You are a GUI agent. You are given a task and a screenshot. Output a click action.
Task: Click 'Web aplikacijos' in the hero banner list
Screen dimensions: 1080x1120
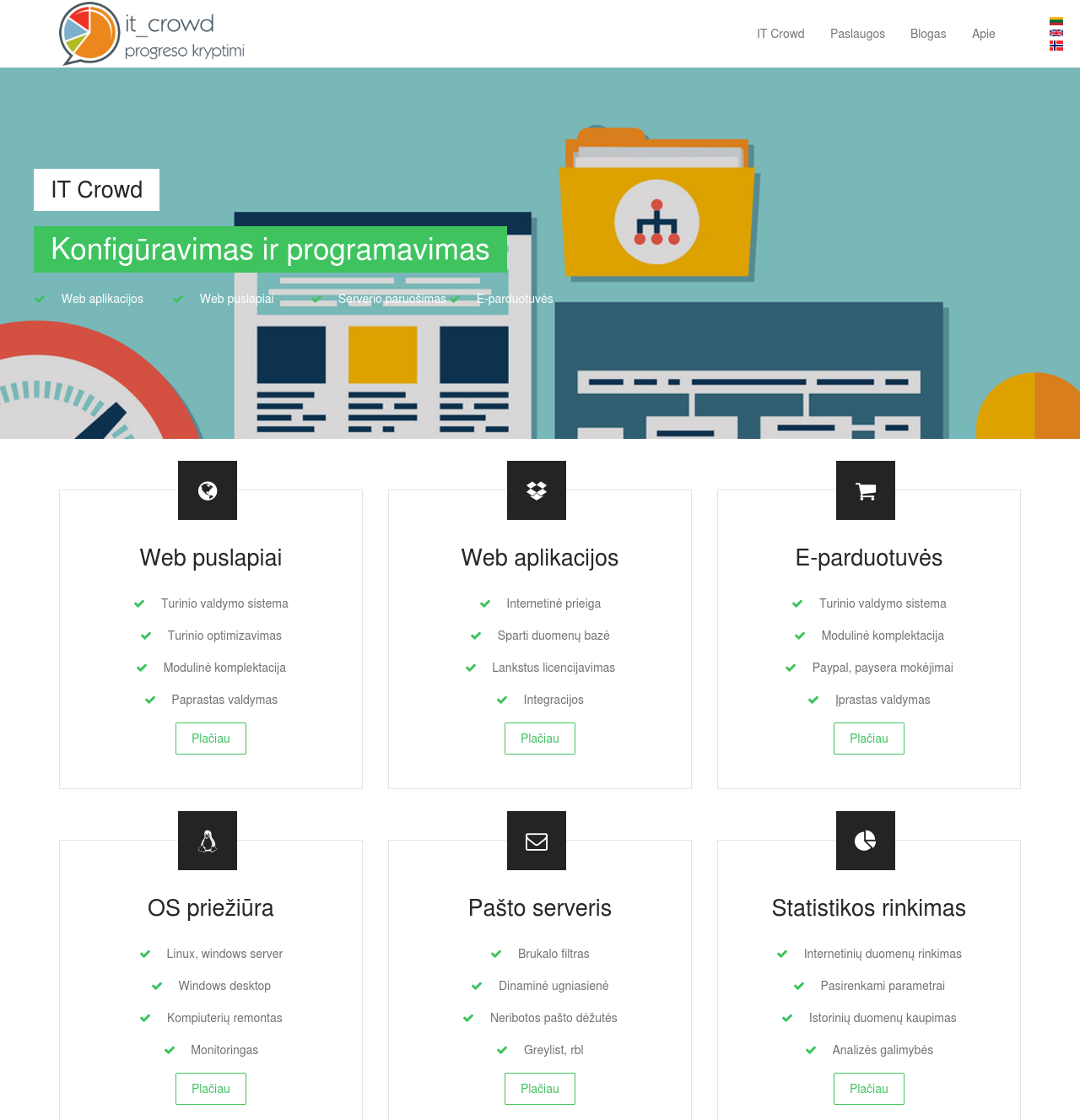point(102,299)
